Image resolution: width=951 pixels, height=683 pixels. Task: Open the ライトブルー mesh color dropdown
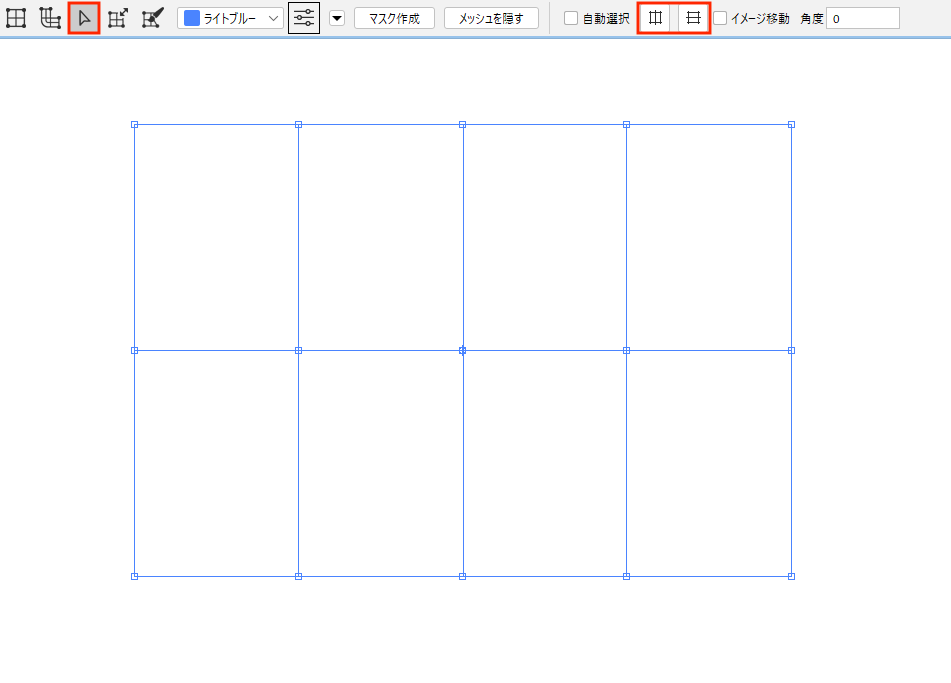coord(230,18)
